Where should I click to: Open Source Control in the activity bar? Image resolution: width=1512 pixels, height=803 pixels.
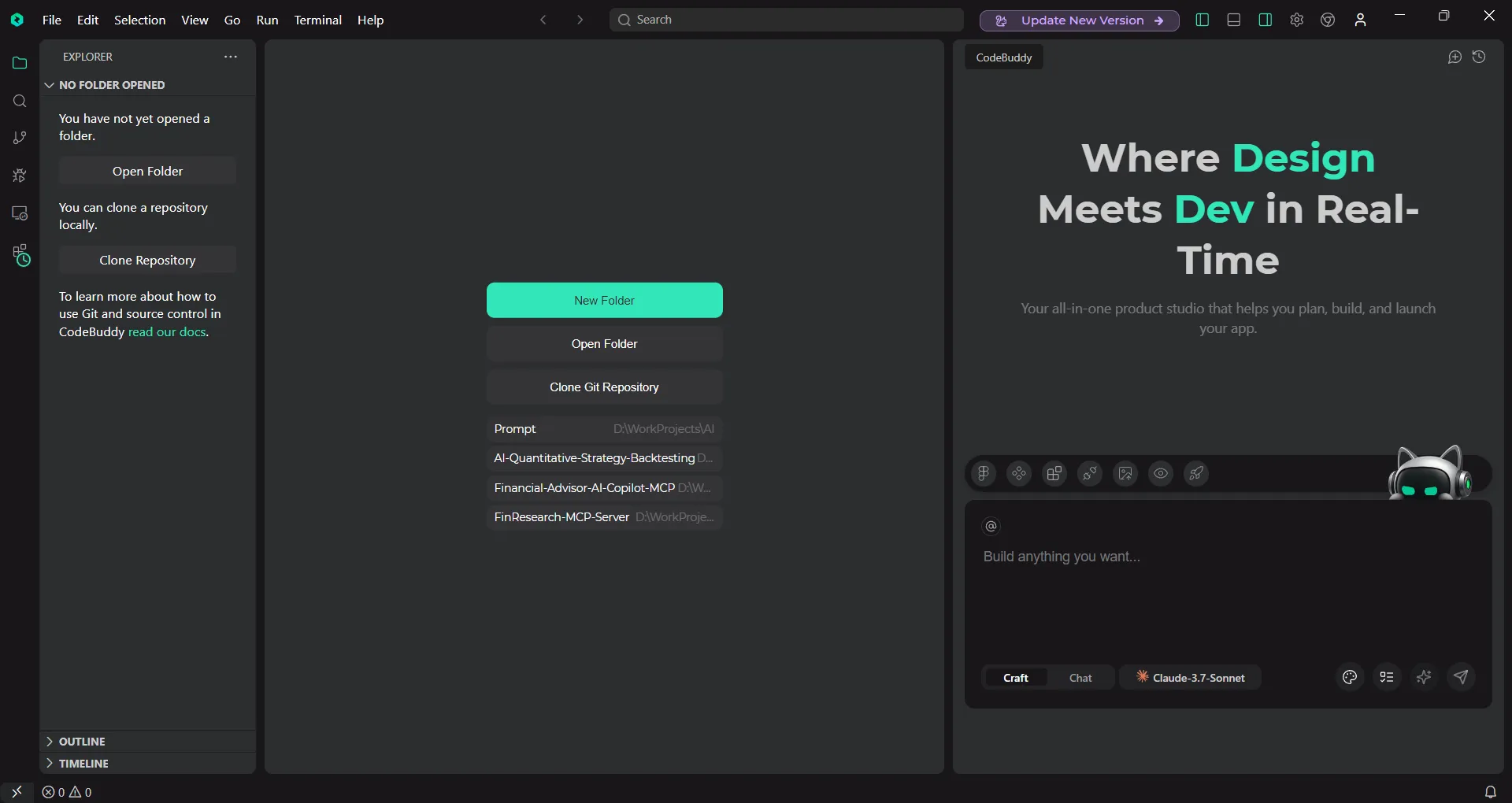pos(20,138)
